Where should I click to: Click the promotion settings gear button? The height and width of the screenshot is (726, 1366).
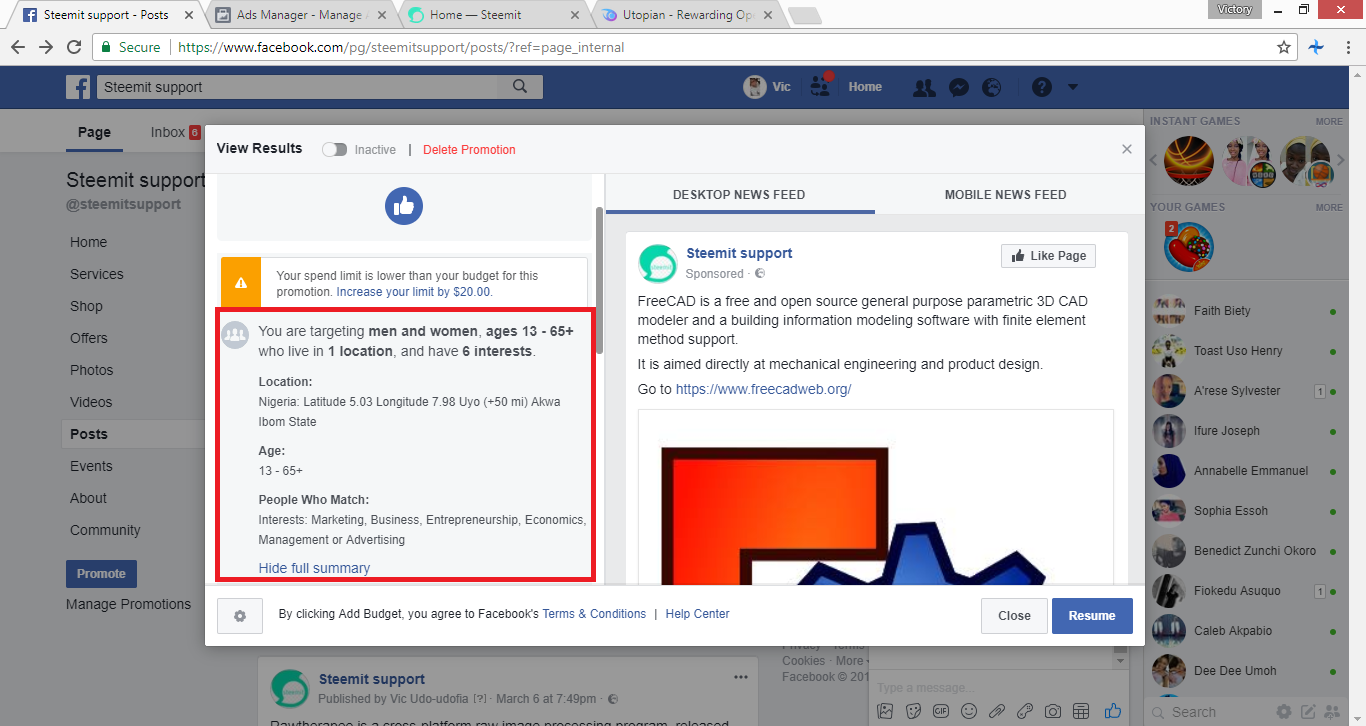[240, 616]
